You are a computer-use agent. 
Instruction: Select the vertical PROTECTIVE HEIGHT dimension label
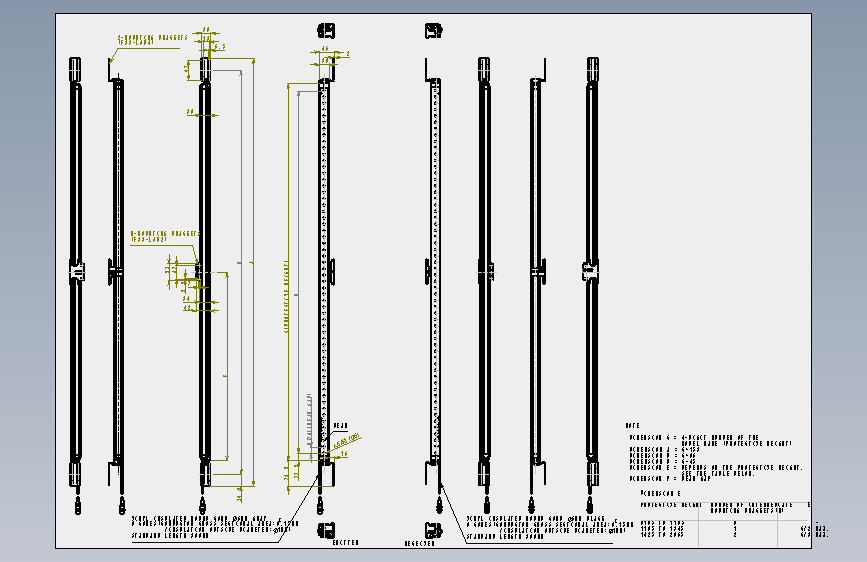click(x=286, y=296)
